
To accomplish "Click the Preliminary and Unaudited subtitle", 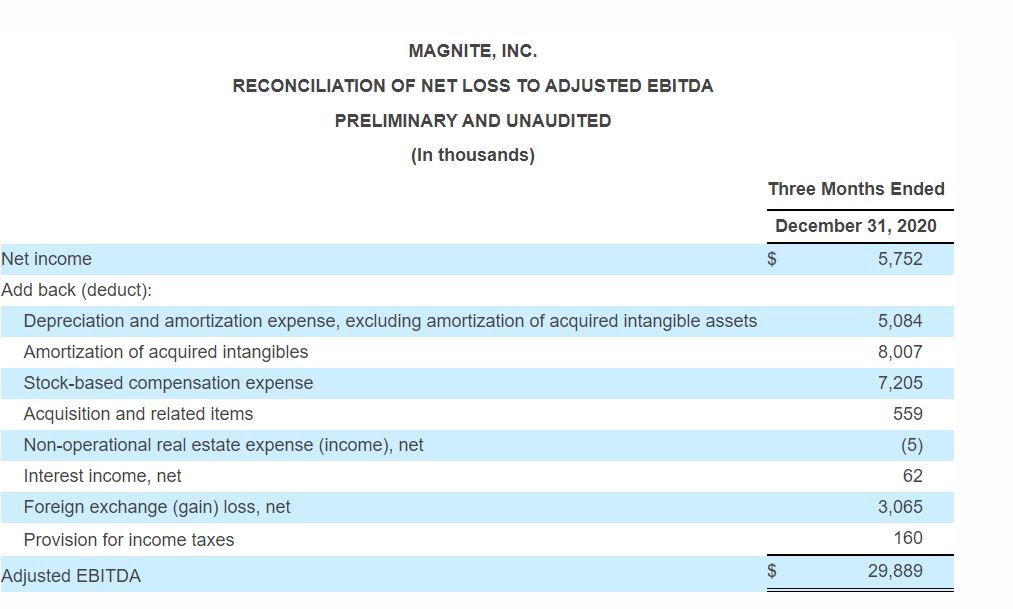I will tap(472, 121).
